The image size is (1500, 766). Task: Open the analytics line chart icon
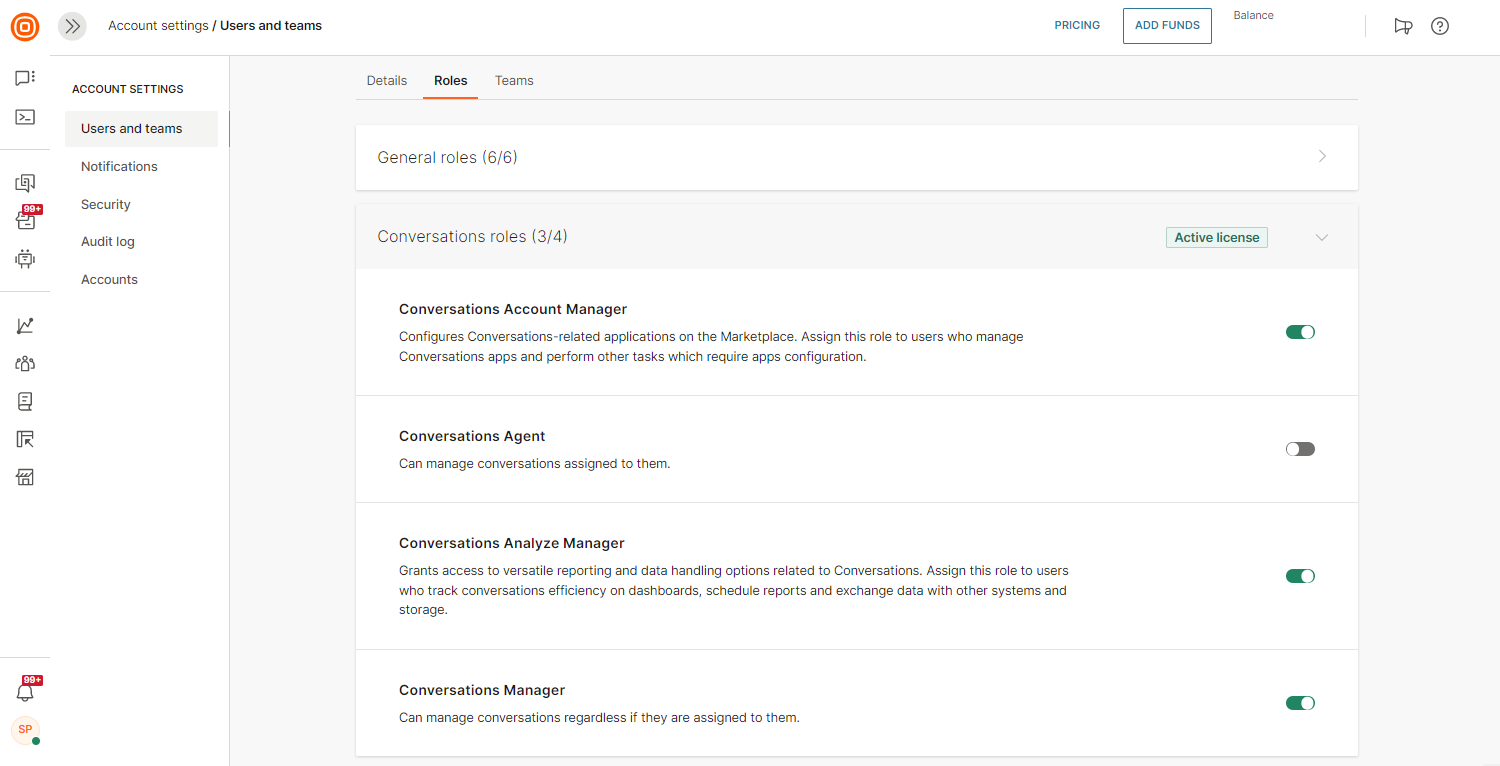25,326
